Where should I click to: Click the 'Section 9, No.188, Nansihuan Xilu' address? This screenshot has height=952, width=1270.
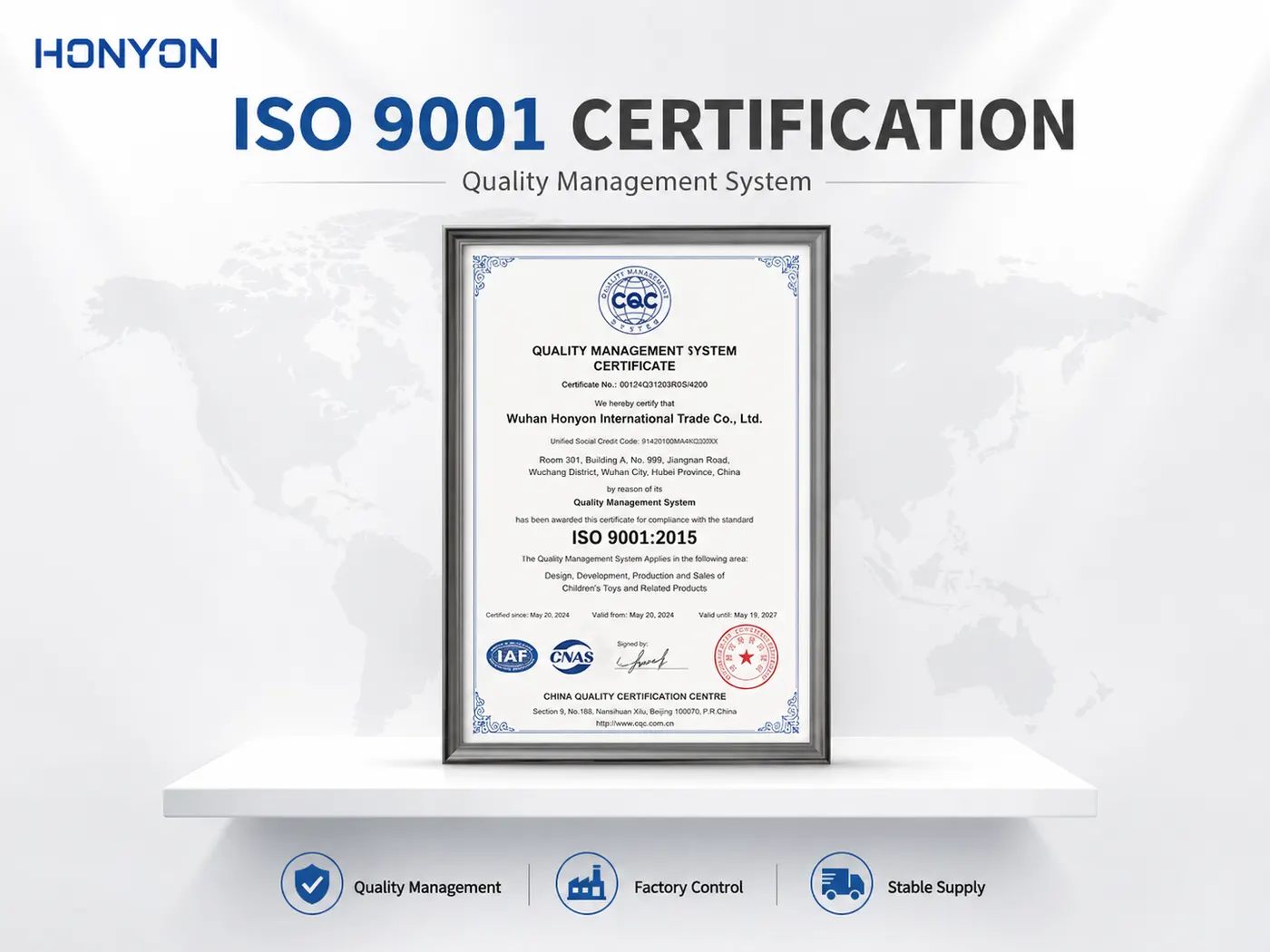pyautogui.click(x=634, y=712)
